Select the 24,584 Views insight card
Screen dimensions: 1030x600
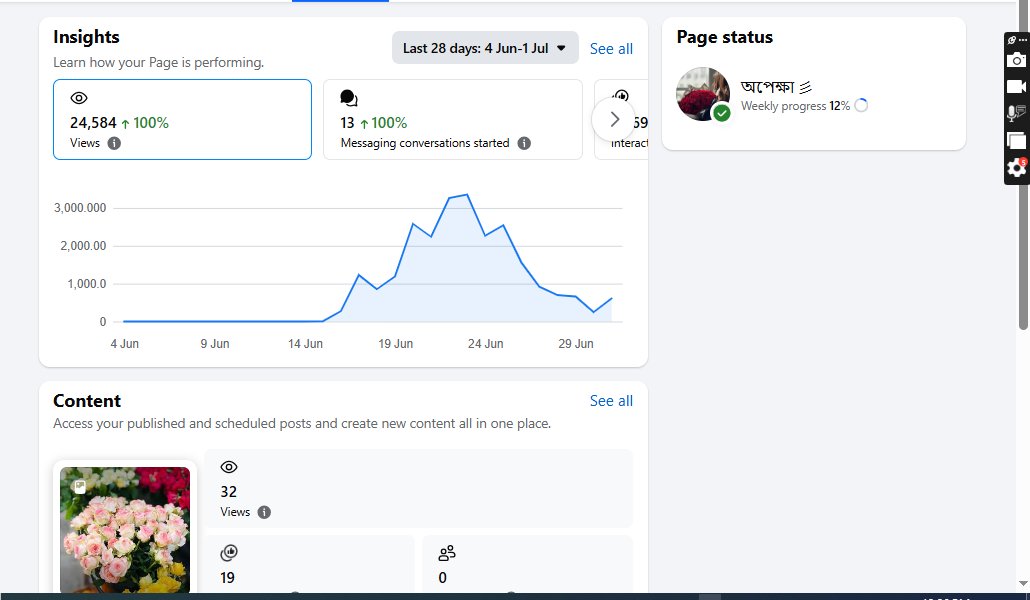tap(183, 120)
